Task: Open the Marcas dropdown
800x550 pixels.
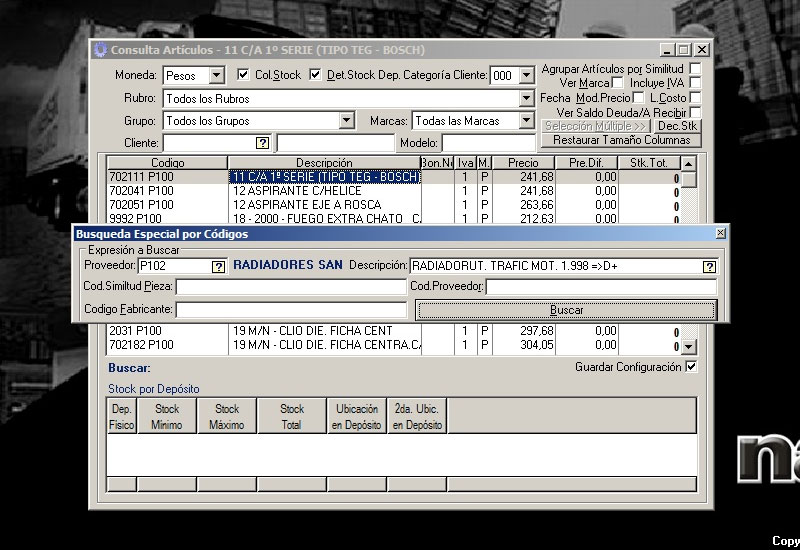Action: coord(526,121)
